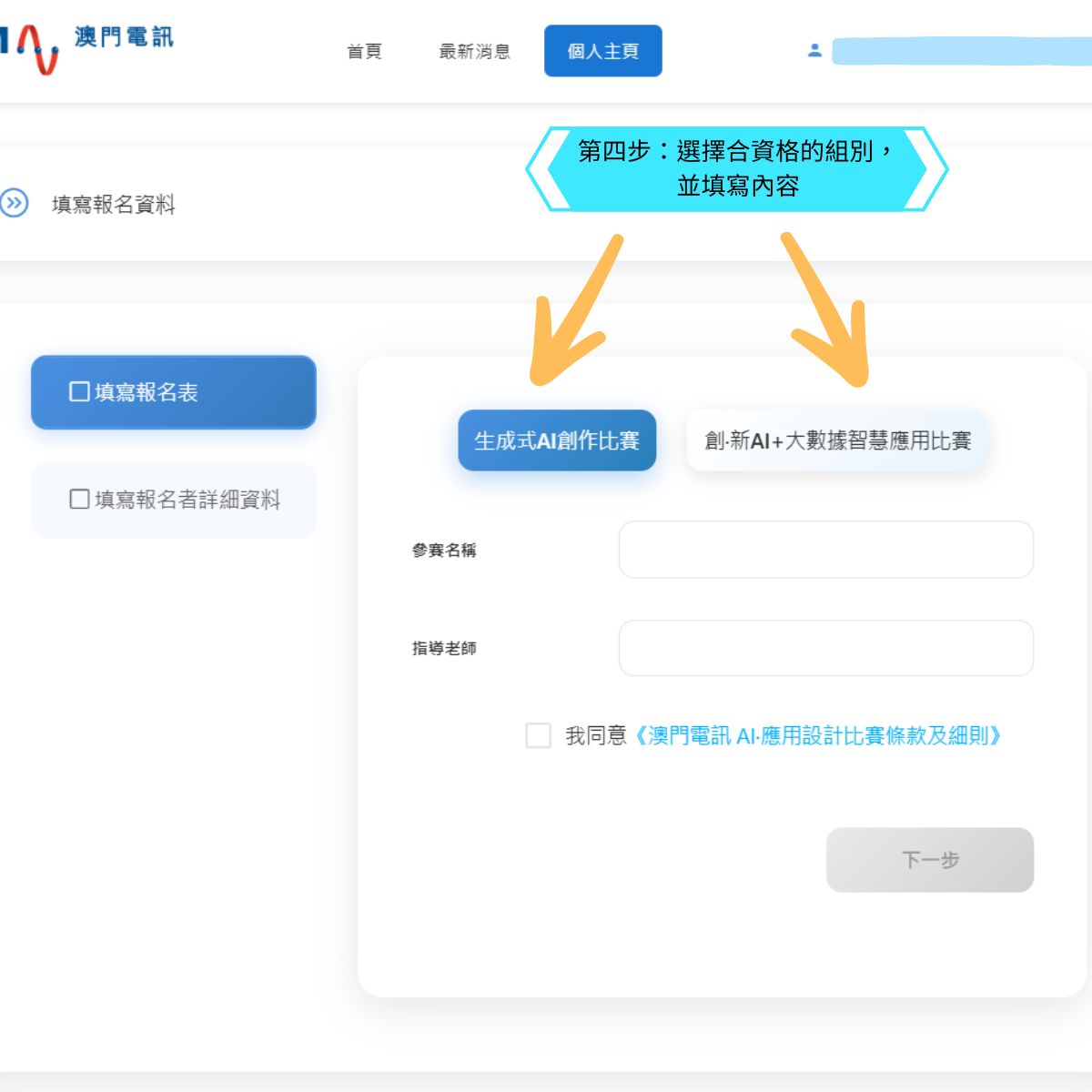Viewport: 1092px width, 1092px height.
Task: Click the blurred user account name
Action: point(962,51)
